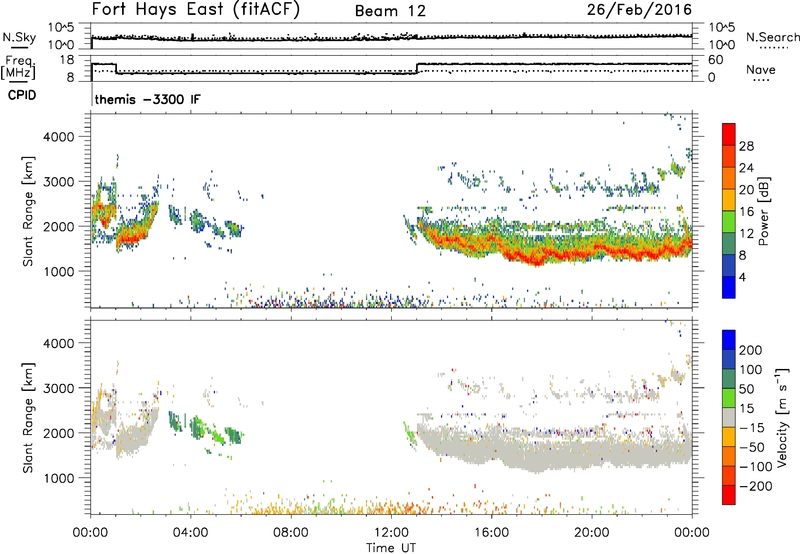Click the red bottom segment of Velocity colorbar
Screen dimensions: 800x554
(x=729, y=495)
